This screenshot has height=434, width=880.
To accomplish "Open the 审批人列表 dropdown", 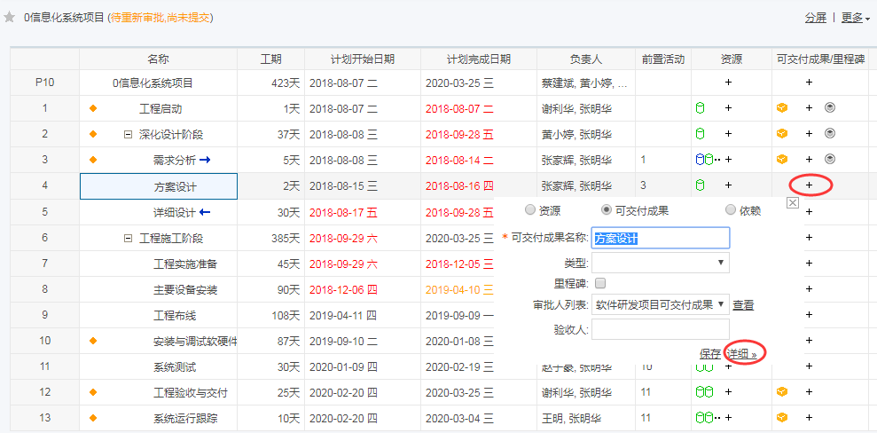I will pos(660,305).
